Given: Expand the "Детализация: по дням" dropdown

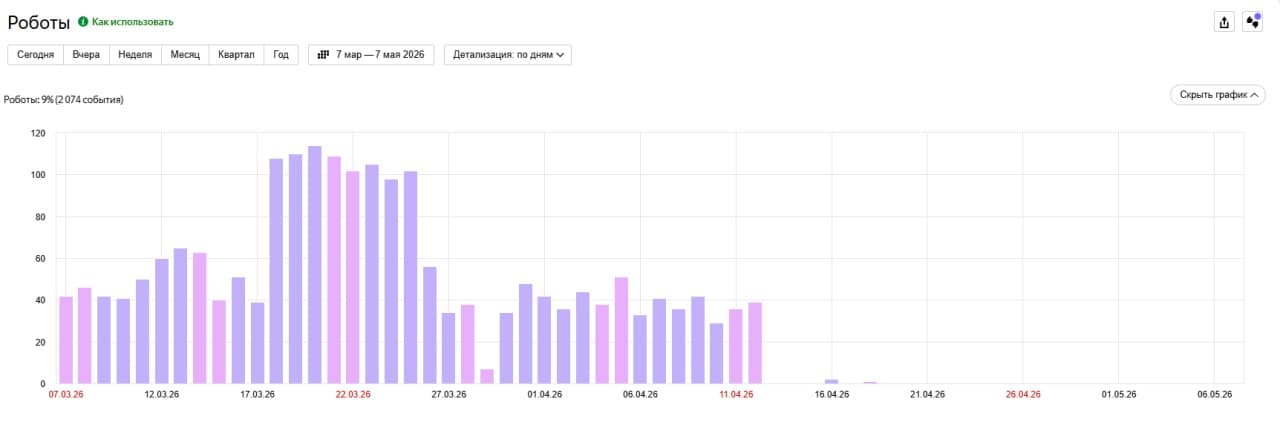Looking at the screenshot, I should coord(508,55).
